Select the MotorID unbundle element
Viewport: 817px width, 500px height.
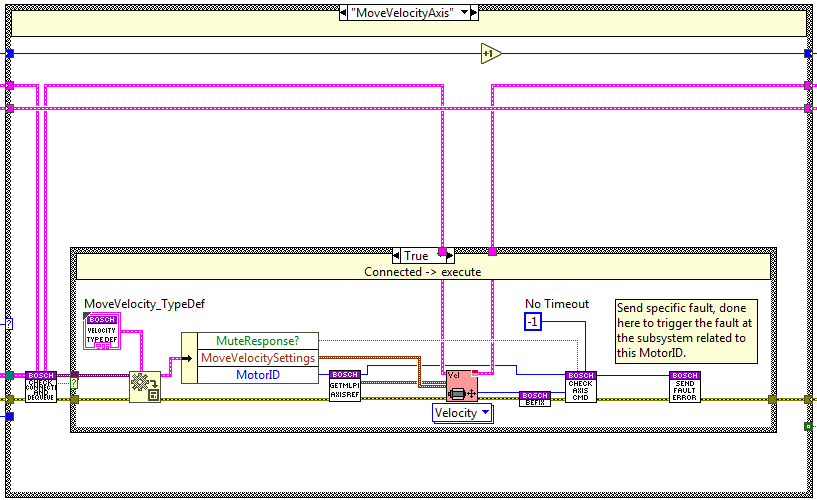(258, 375)
